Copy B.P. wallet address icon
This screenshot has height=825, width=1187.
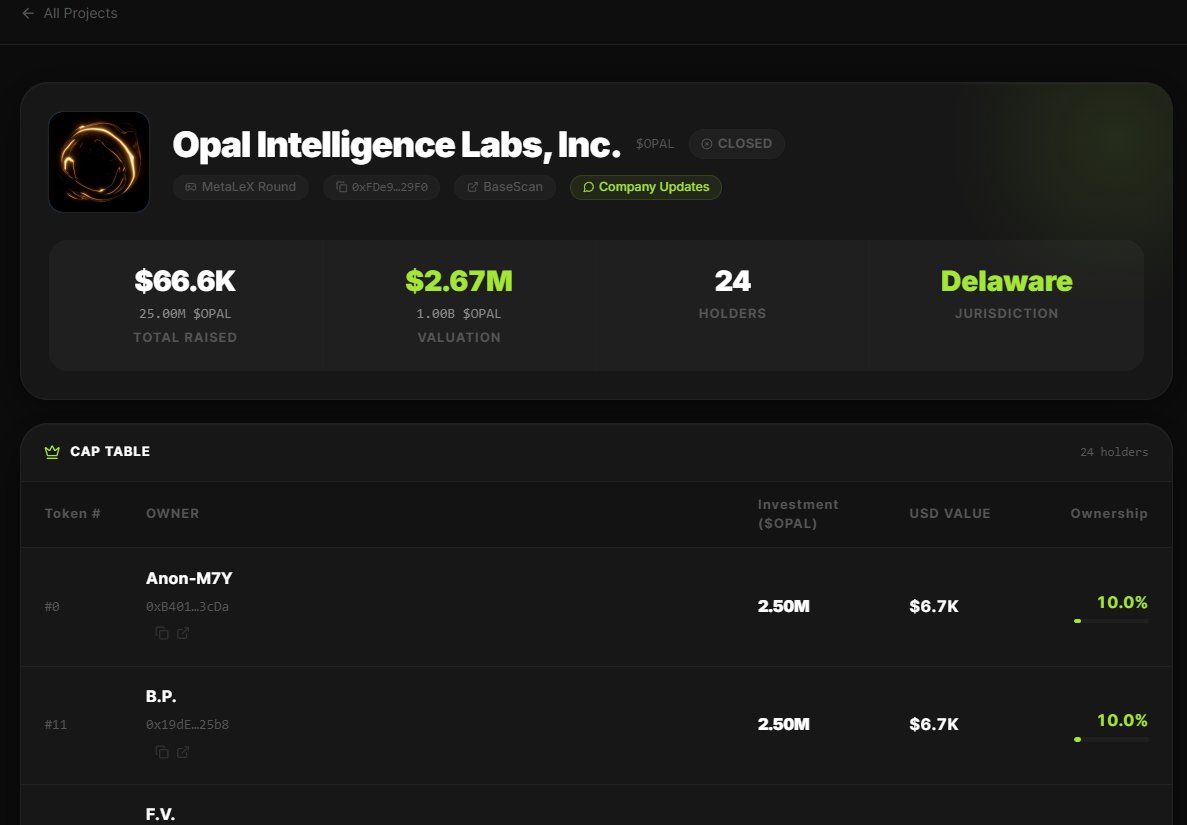point(162,752)
